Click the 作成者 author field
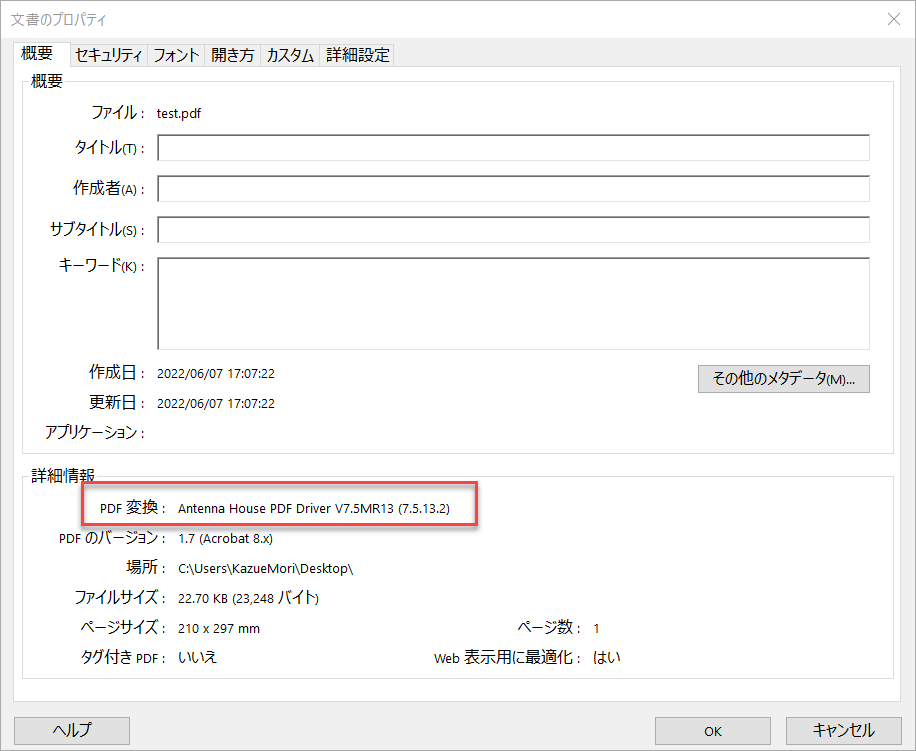Screen dimensions: 916x751 pyautogui.click(x=513, y=188)
